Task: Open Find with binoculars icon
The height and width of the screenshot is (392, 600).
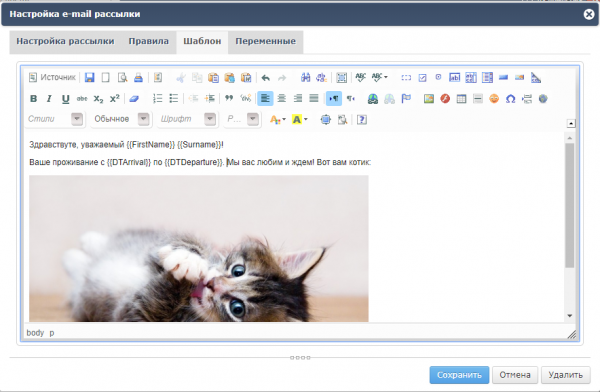Action: tap(305, 78)
